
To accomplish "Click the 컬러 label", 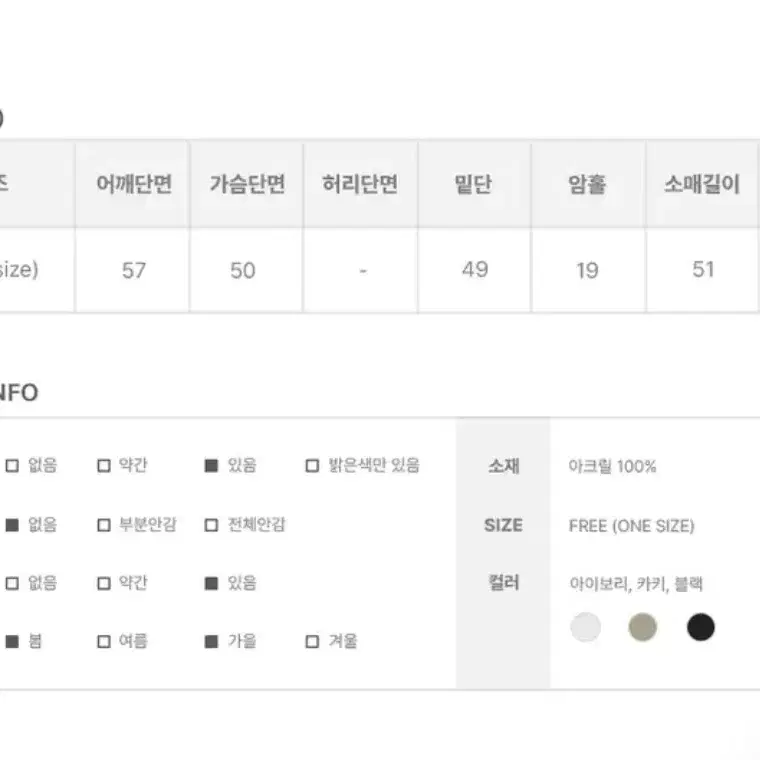I will [x=504, y=583].
